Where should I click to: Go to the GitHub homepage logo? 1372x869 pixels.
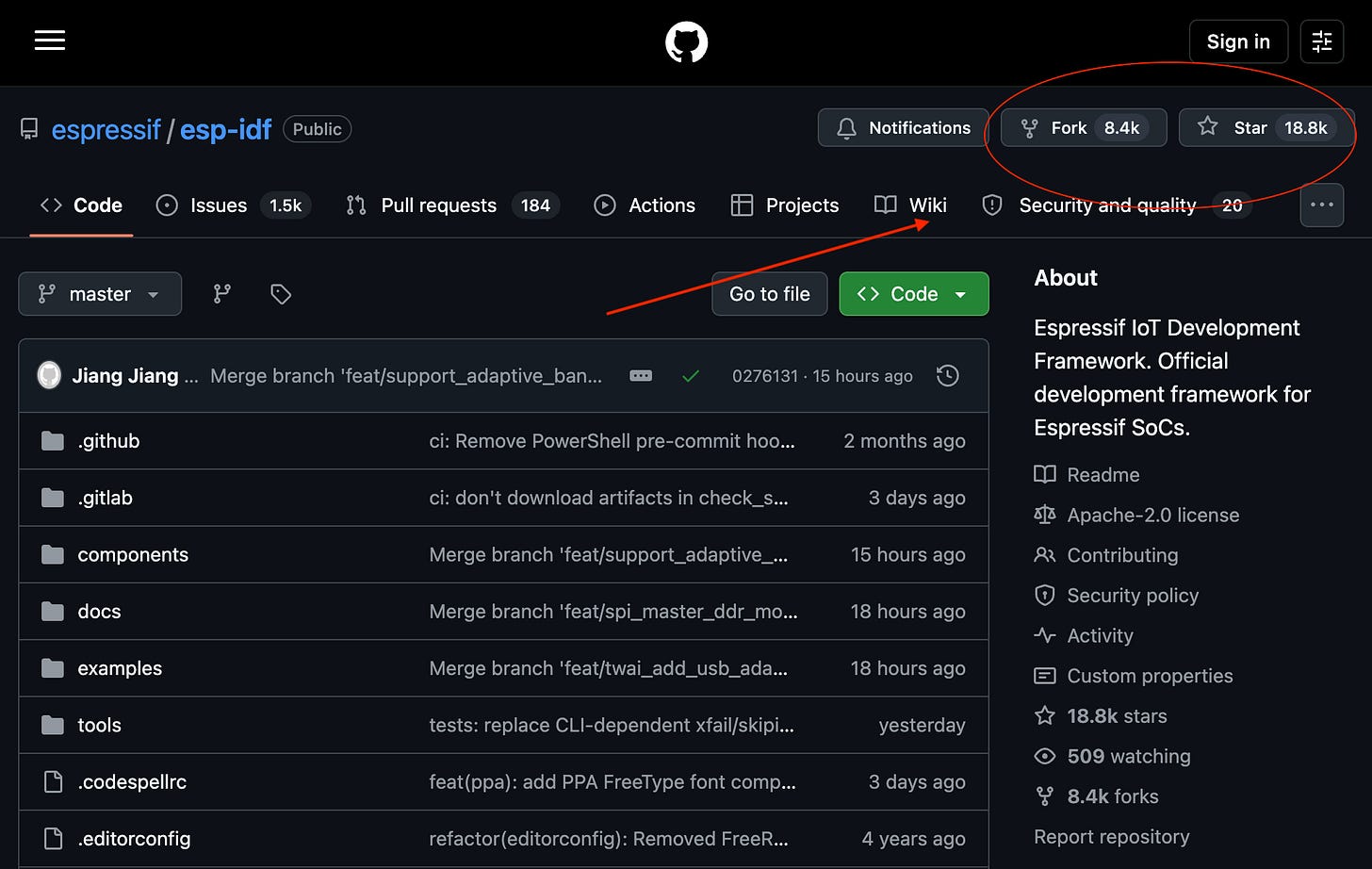click(x=686, y=42)
